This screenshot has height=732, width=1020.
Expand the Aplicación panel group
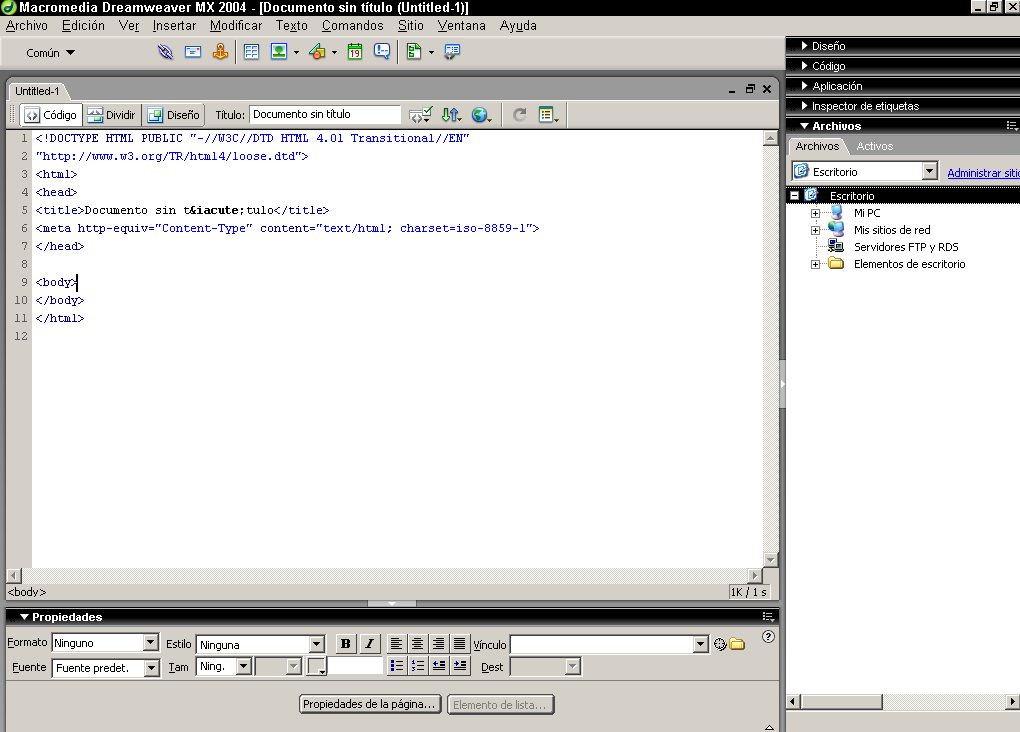coord(805,86)
